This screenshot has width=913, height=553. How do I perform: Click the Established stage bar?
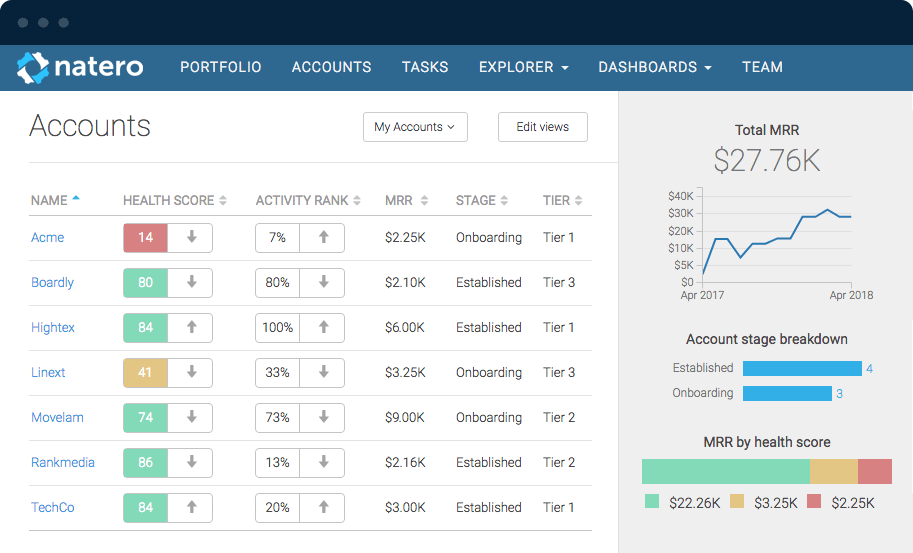[802, 368]
